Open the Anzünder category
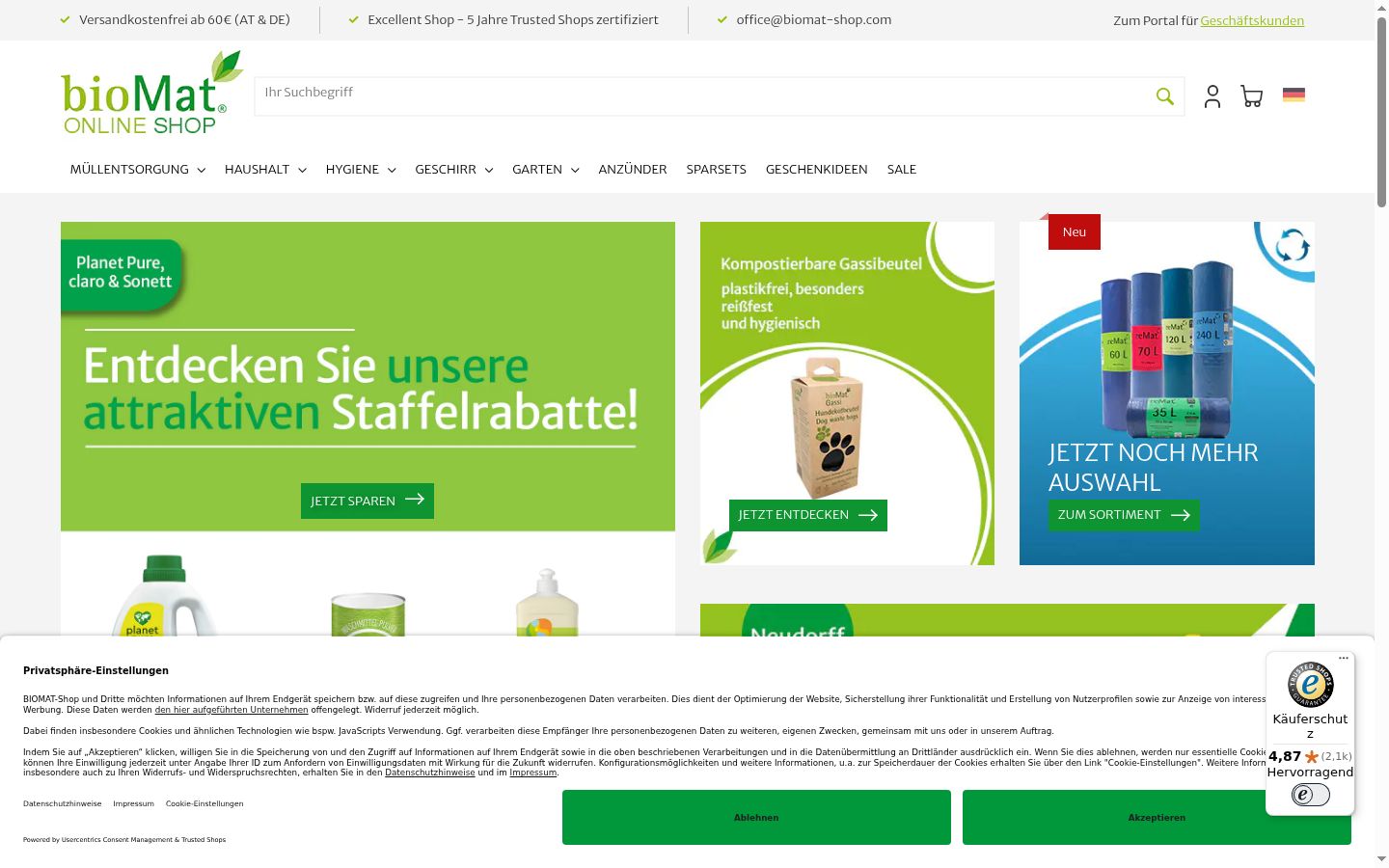 633,170
